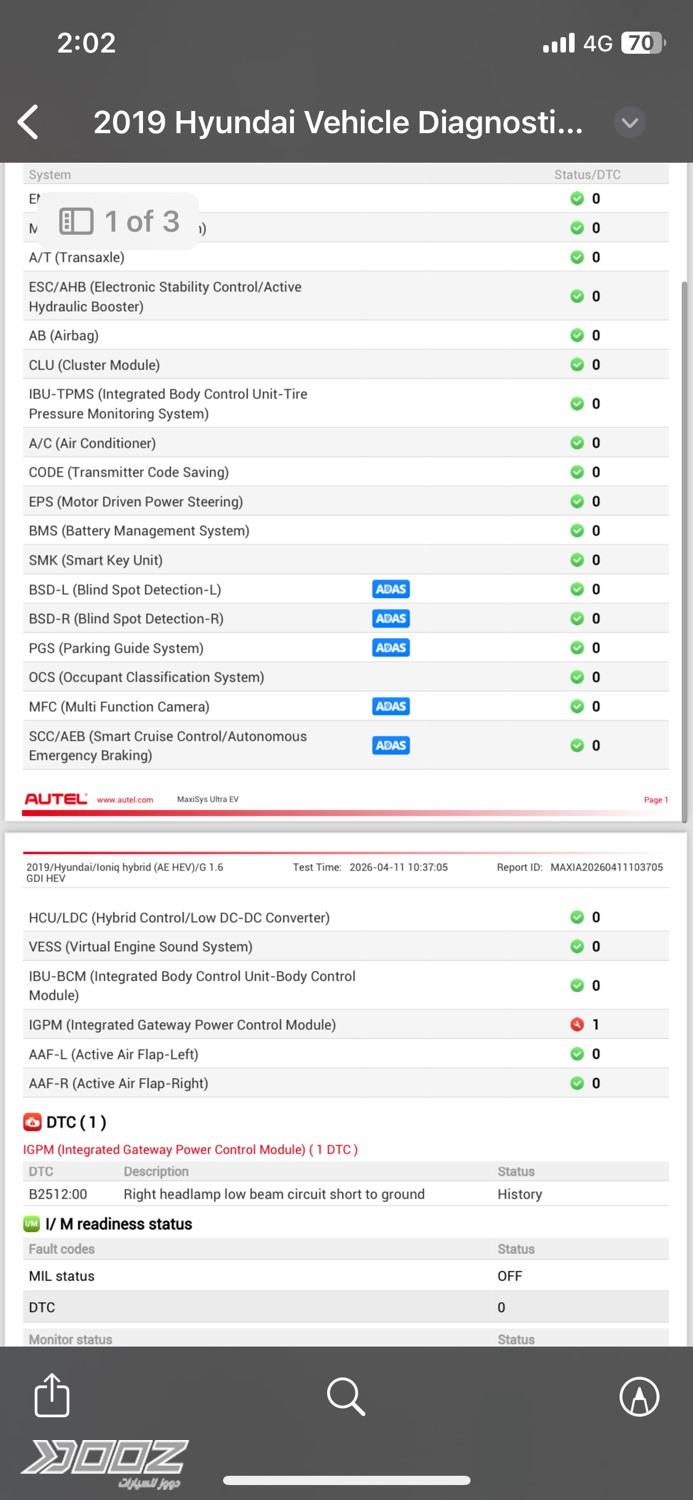The image size is (693, 1500).
Task: Tap the document title text
Action: click(x=338, y=123)
